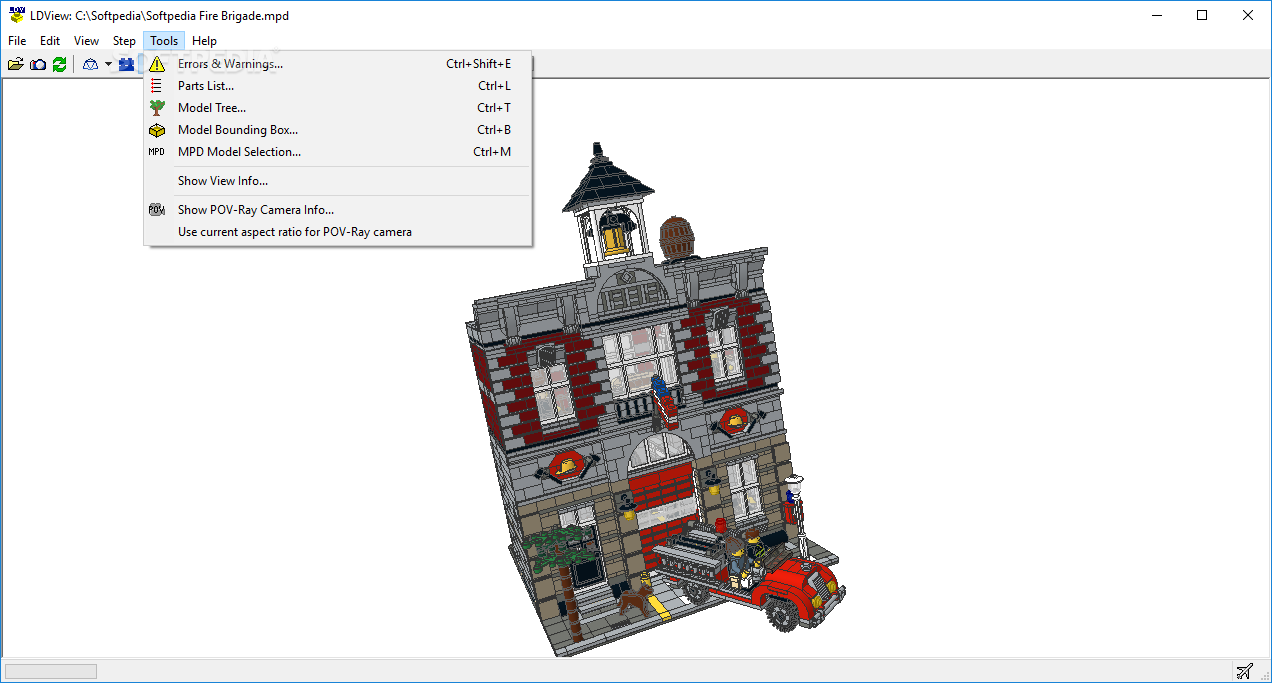Minimize the LDView window
Viewport: 1272px width, 683px height.
point(1156,15)
